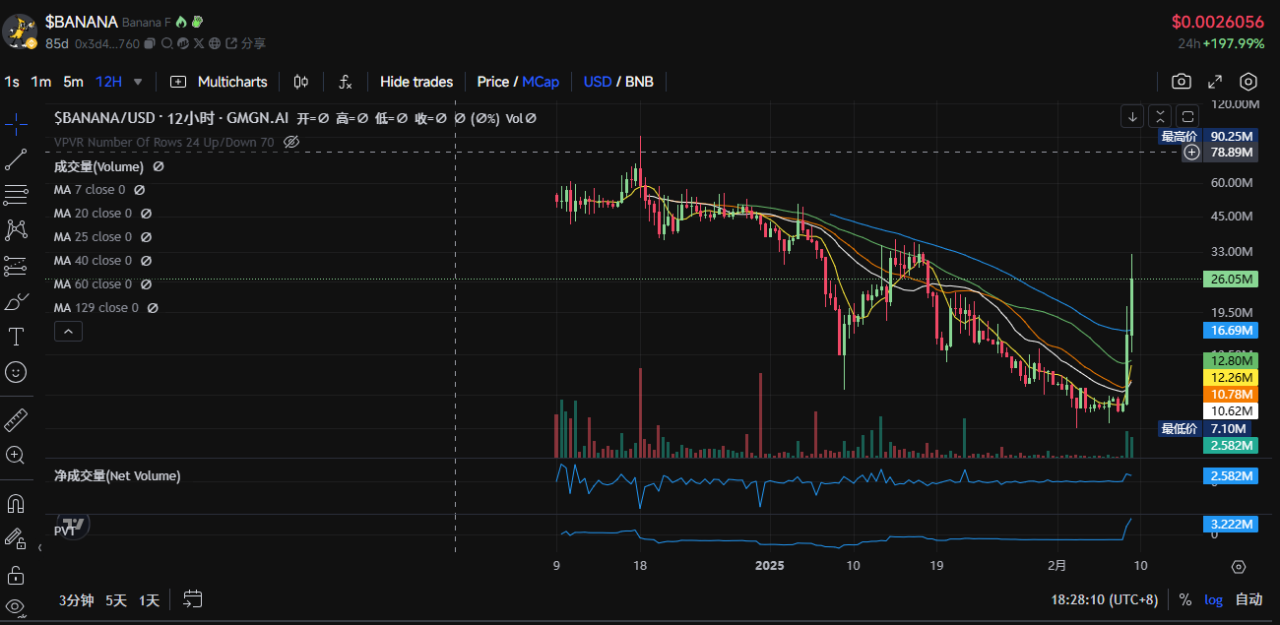This screenshot has height=625, width=1280.
Task: Toggle log scale on price axis
Action: [1213, 600]
